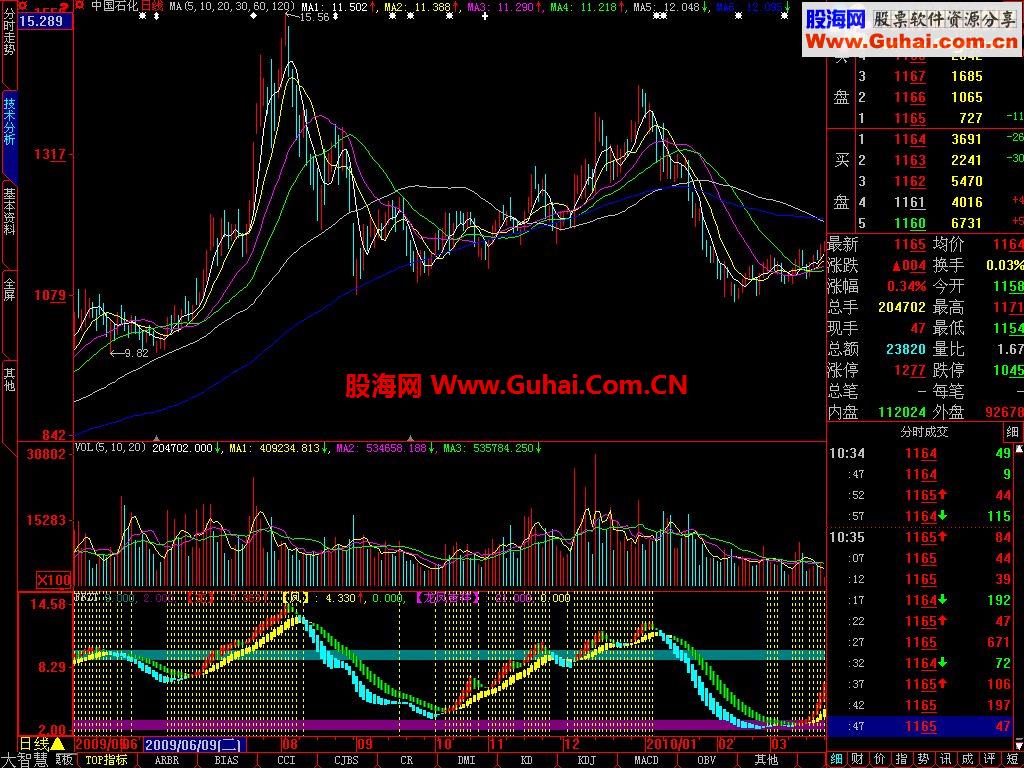Click the X100 volume scale box
The width and height of the screenshot is (1024, 768).
point(54,579)
